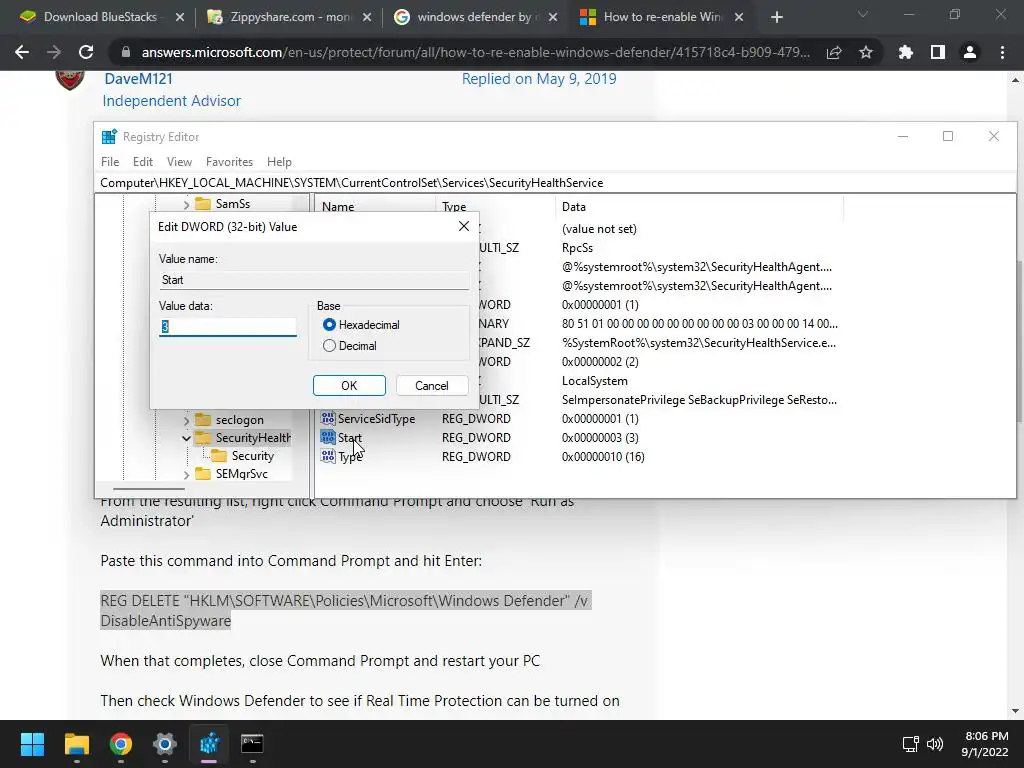Screen dimensions: 1024x768
Task: Bookmark this page with the star
Action: (866, 52)
